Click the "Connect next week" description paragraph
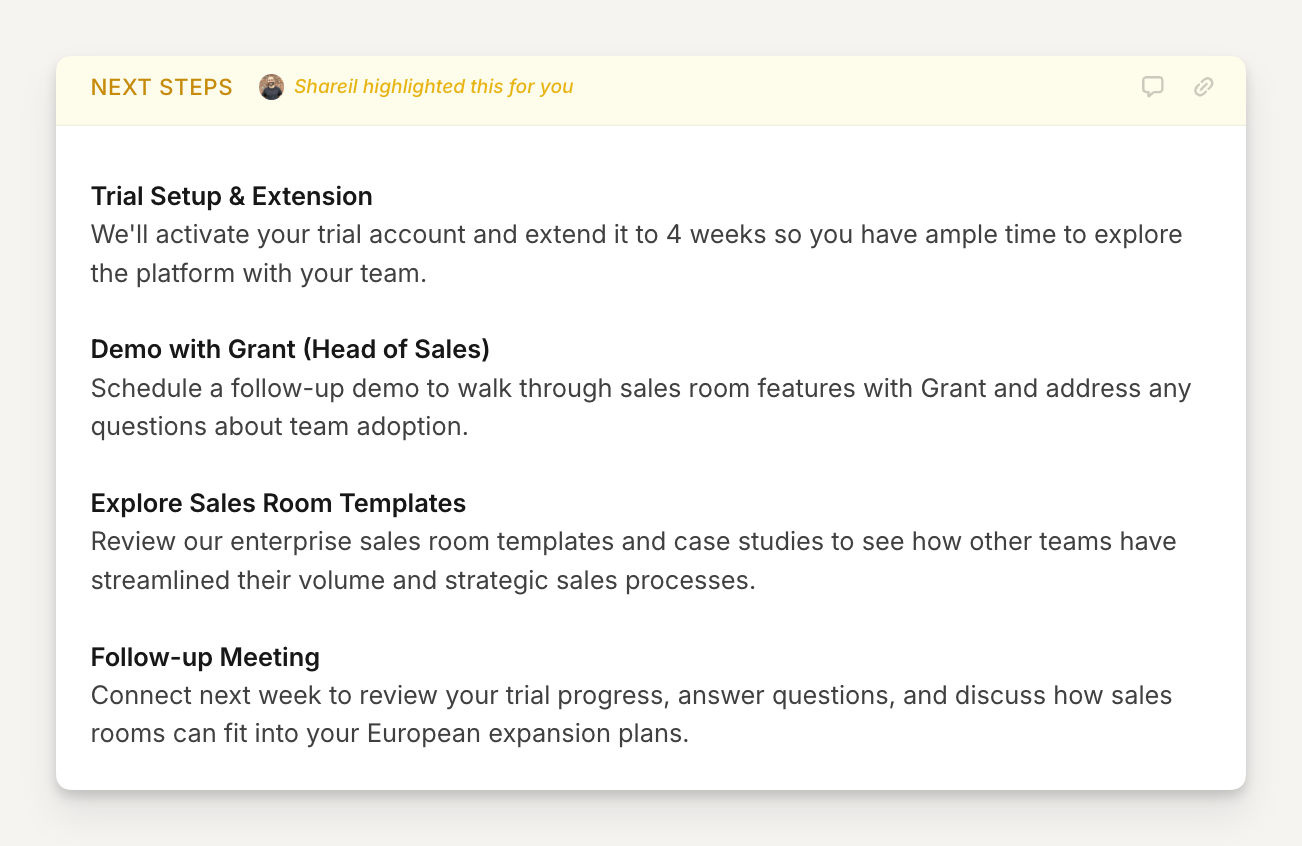Screen dimensions: 1302x846 point(631,714)
